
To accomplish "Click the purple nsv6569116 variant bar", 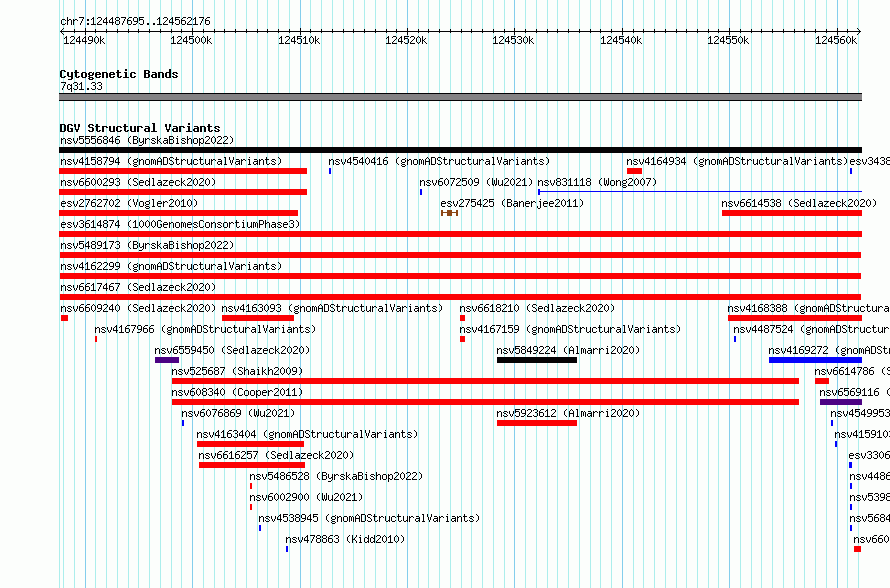I will coord(841,402).
